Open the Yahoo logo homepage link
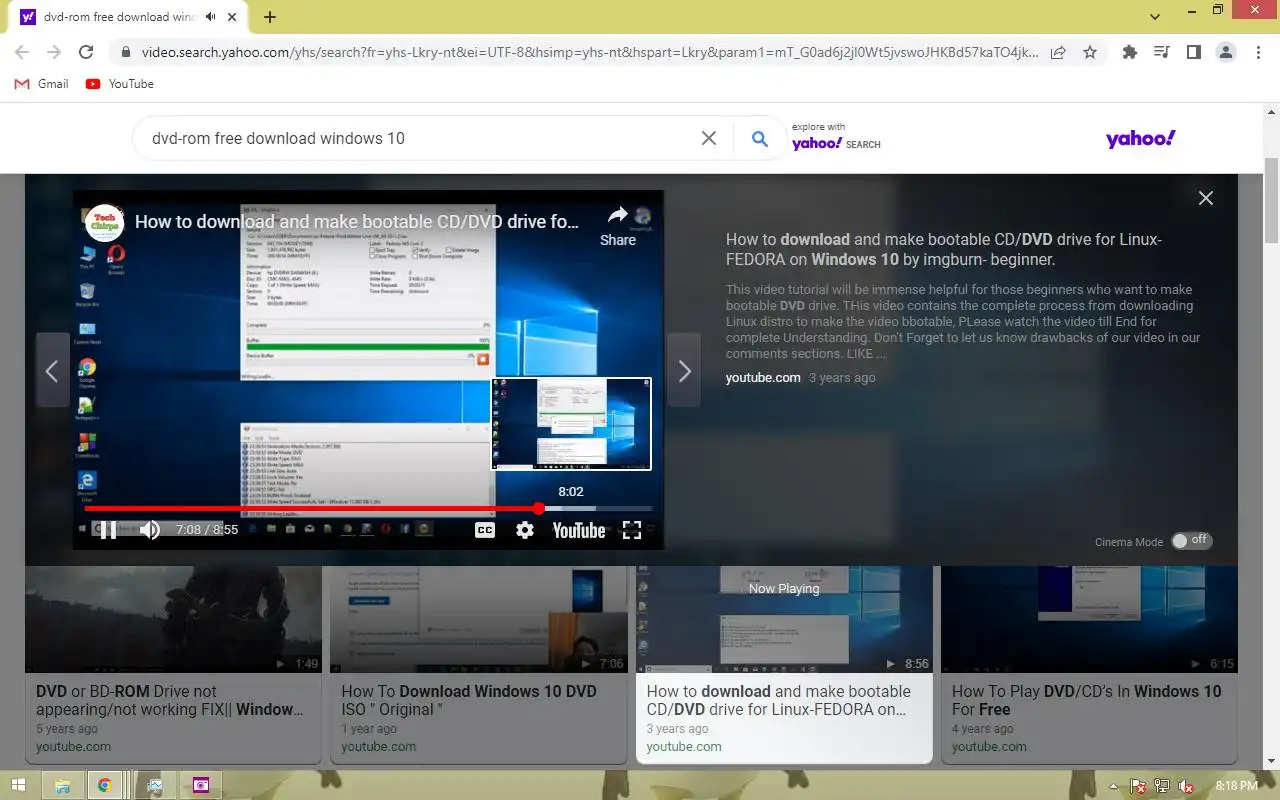Image resolution: width=1280 pixels, height=800 pixels. tap(1141, 138)
